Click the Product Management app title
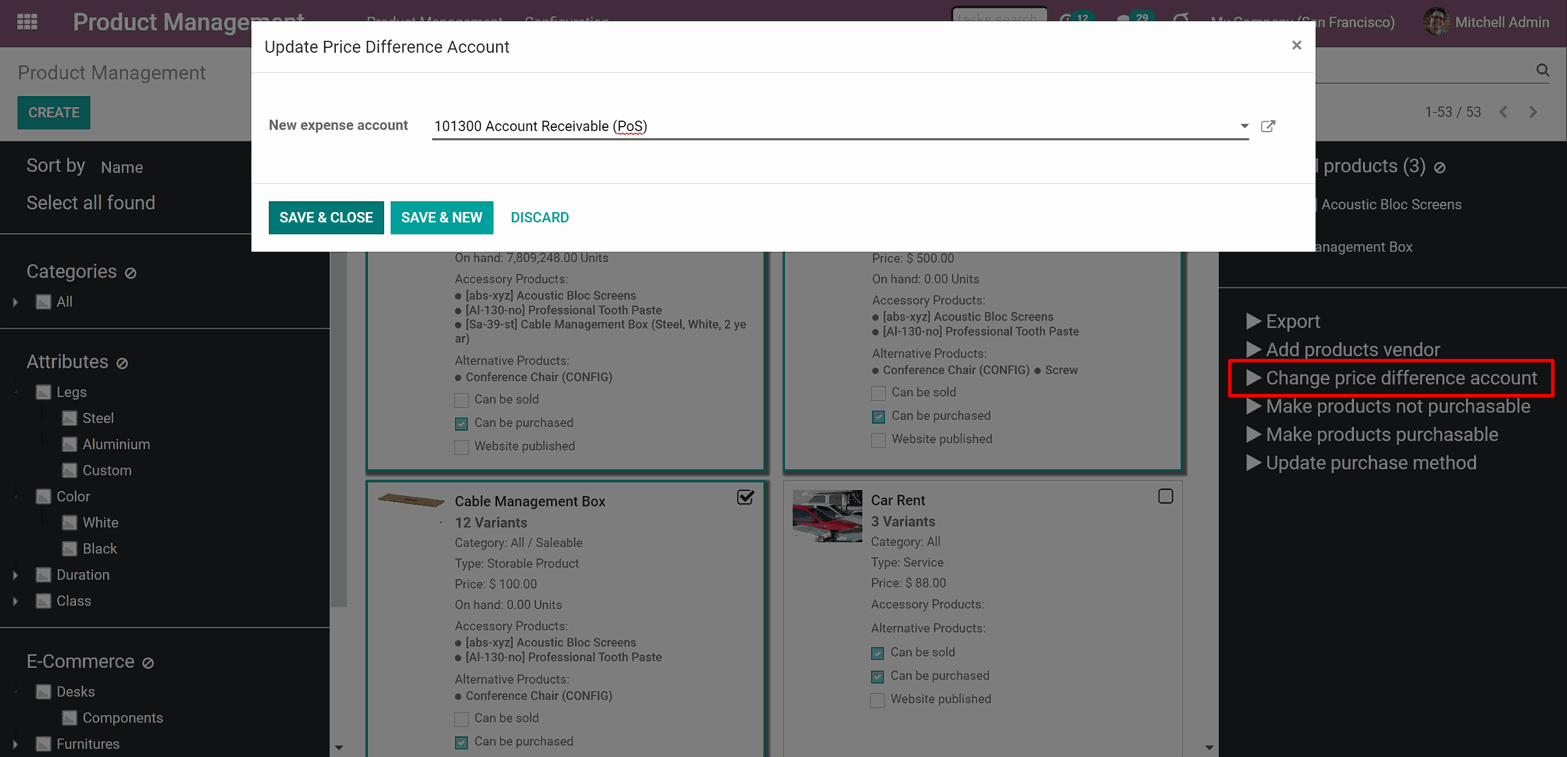 pos(189,21)
